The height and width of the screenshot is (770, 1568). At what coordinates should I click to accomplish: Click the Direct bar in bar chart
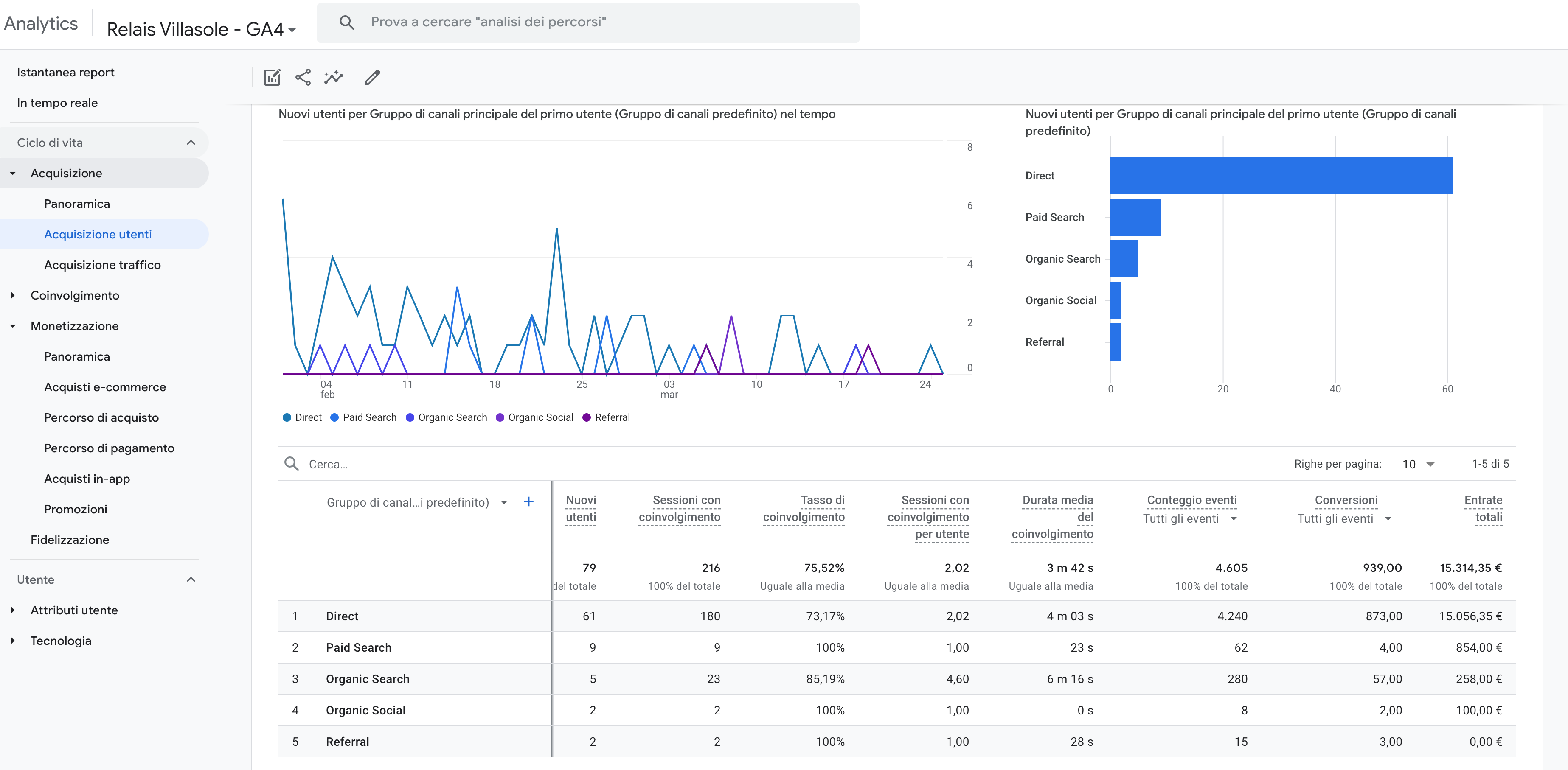pyautogui.click(x=1281, y=176)
